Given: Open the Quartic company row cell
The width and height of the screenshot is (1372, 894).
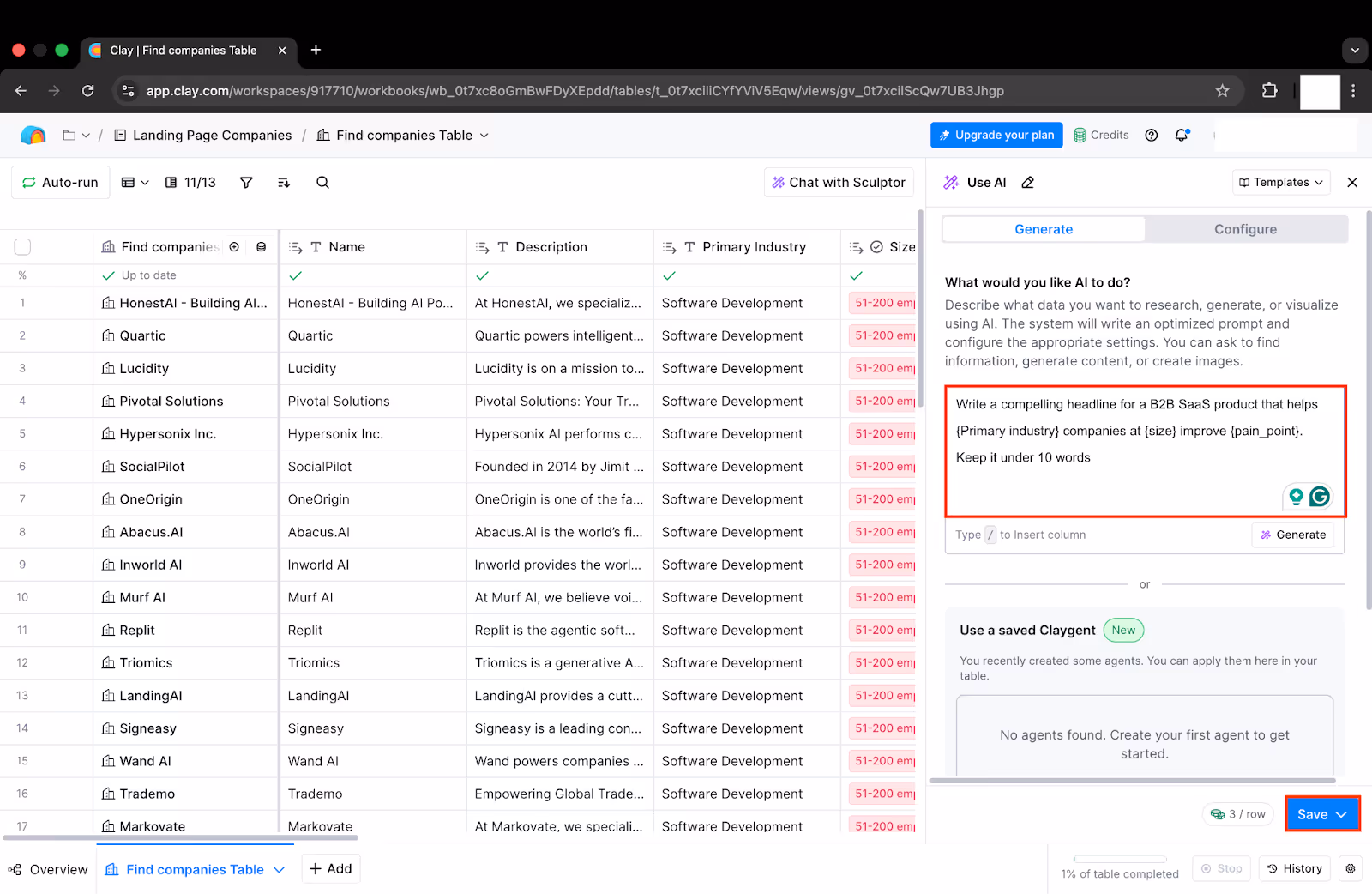Looking at the screenshot, I should point(185,335).
